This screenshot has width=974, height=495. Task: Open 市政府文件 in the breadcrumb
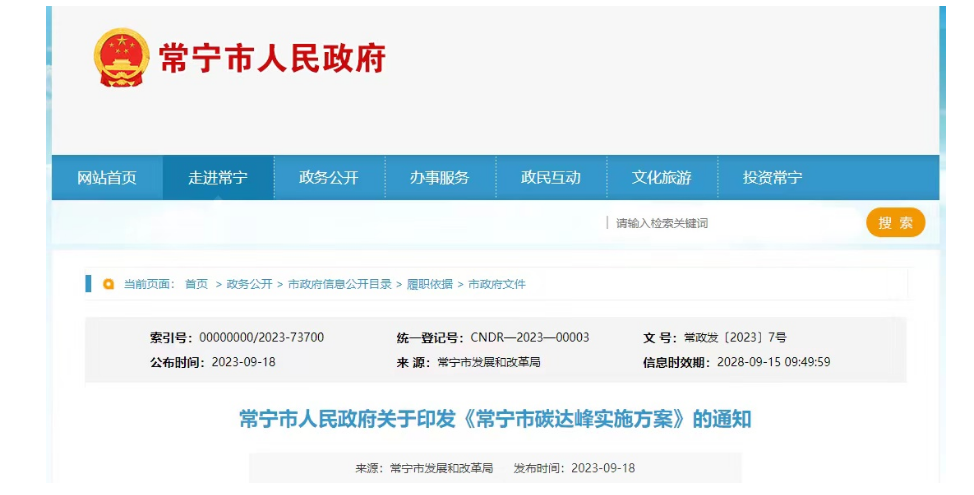coord(497,284)
